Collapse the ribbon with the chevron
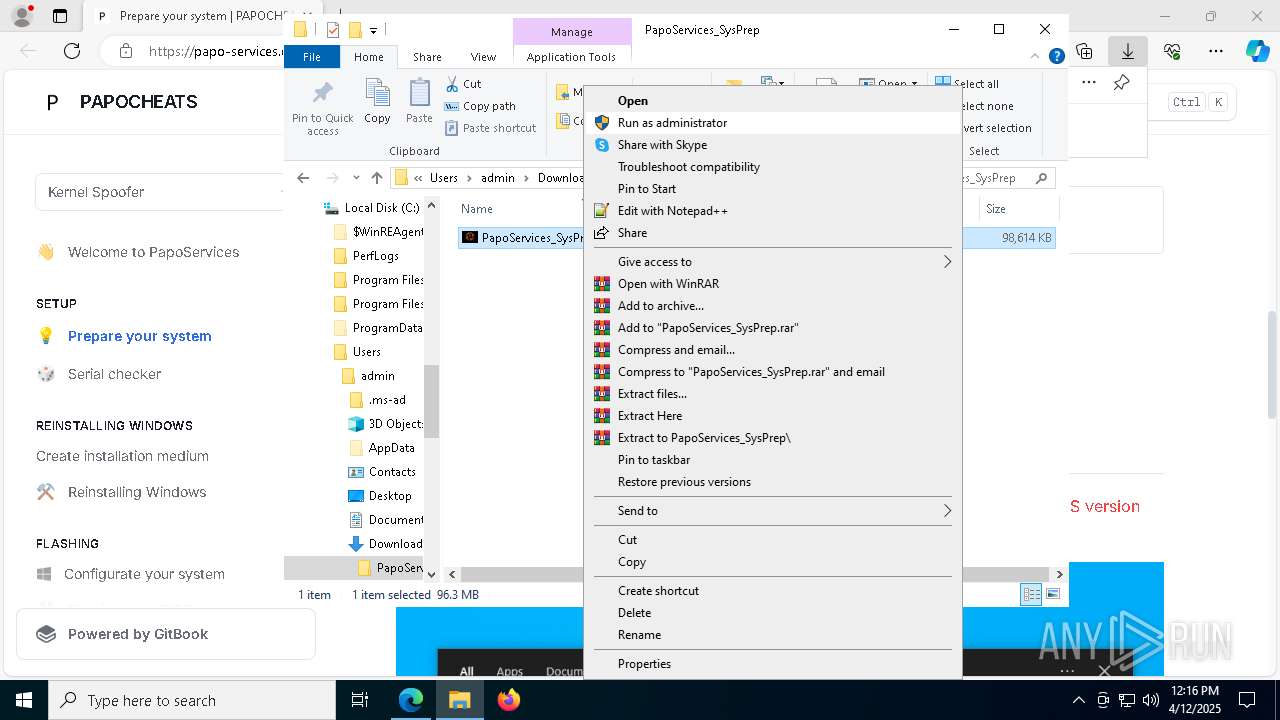The height and width of the screenshot is (720, 1280). click(1037, 57)
